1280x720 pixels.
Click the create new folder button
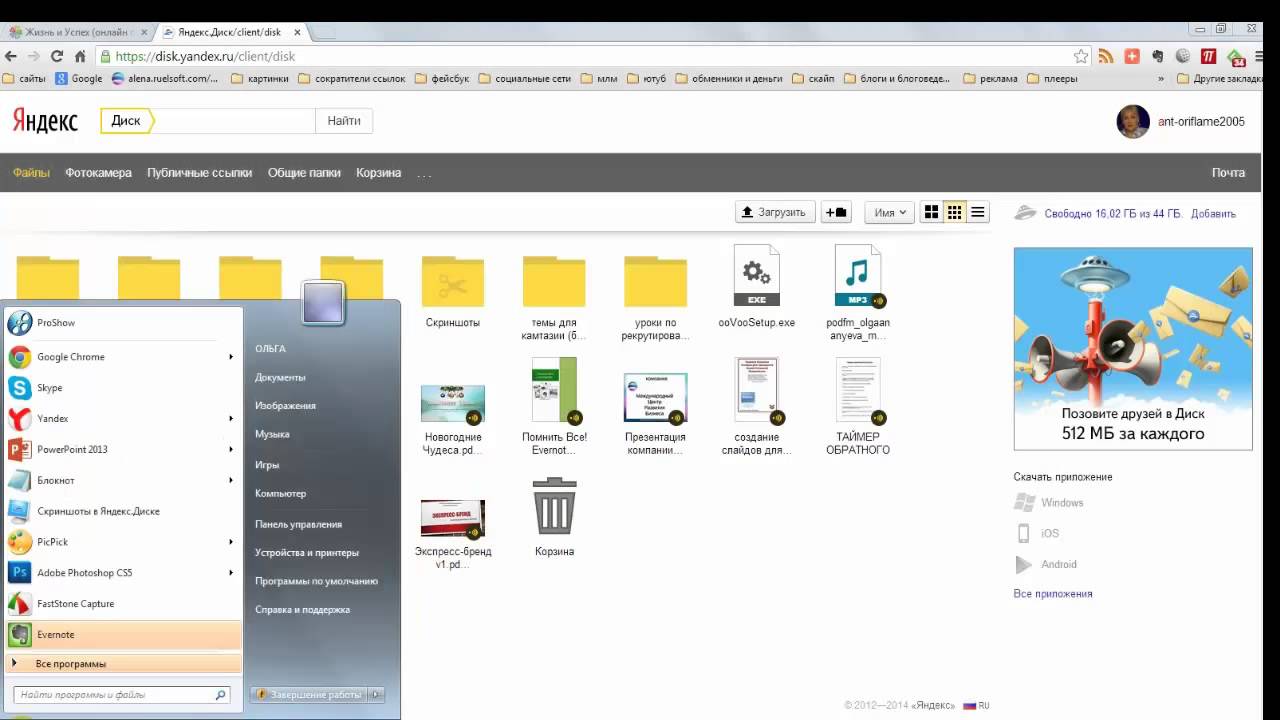click(836, 212)
